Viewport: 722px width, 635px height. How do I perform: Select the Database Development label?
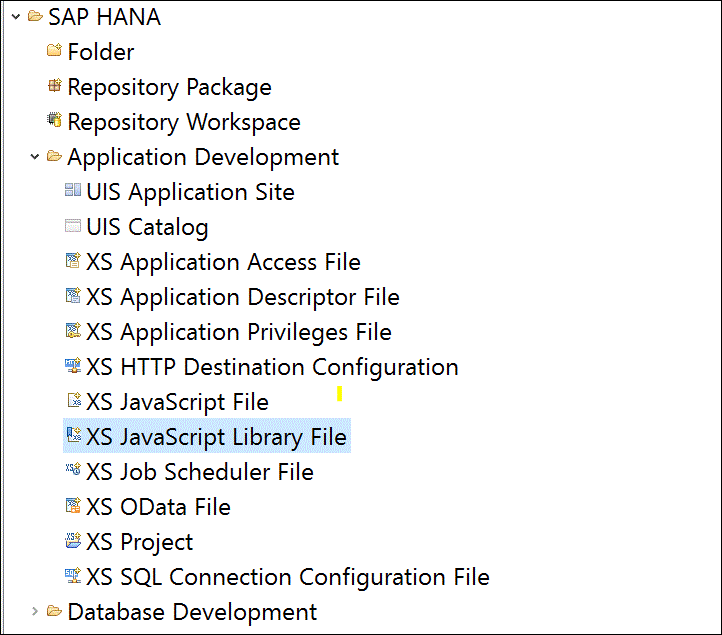[x=192, y=612]
